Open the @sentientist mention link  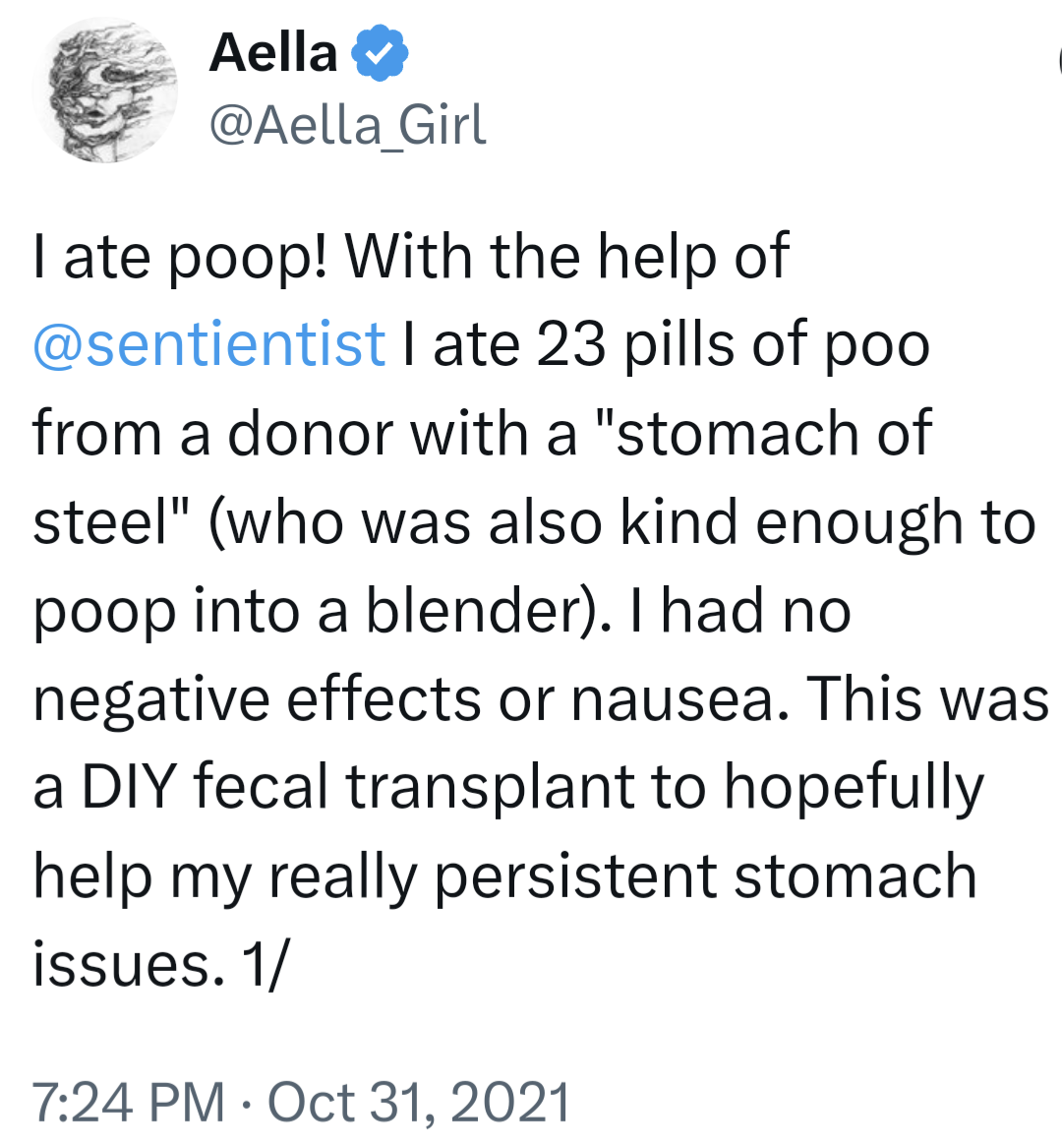tap(208, 344)
